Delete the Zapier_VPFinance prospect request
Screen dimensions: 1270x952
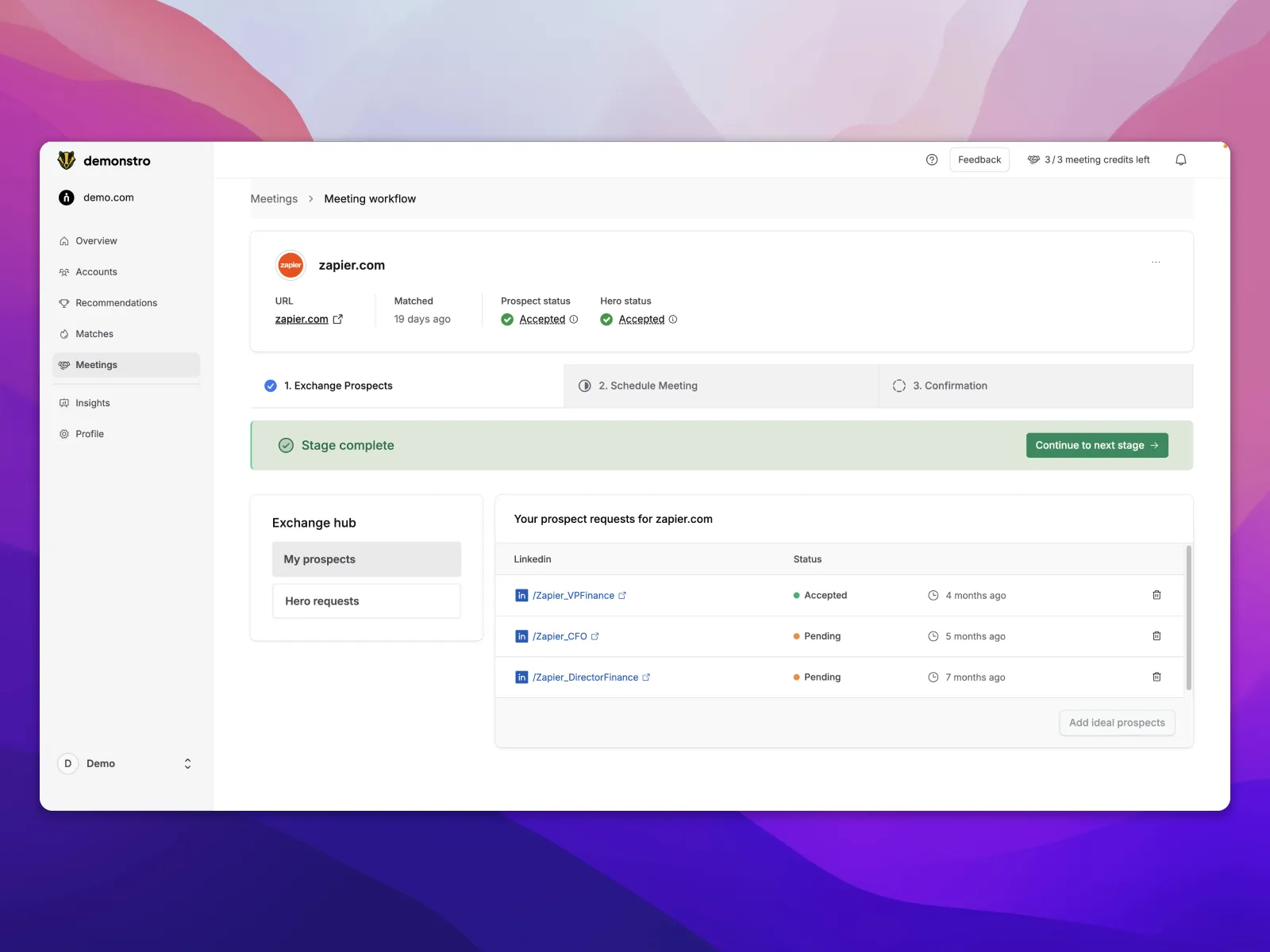[x=1156, y=595]
